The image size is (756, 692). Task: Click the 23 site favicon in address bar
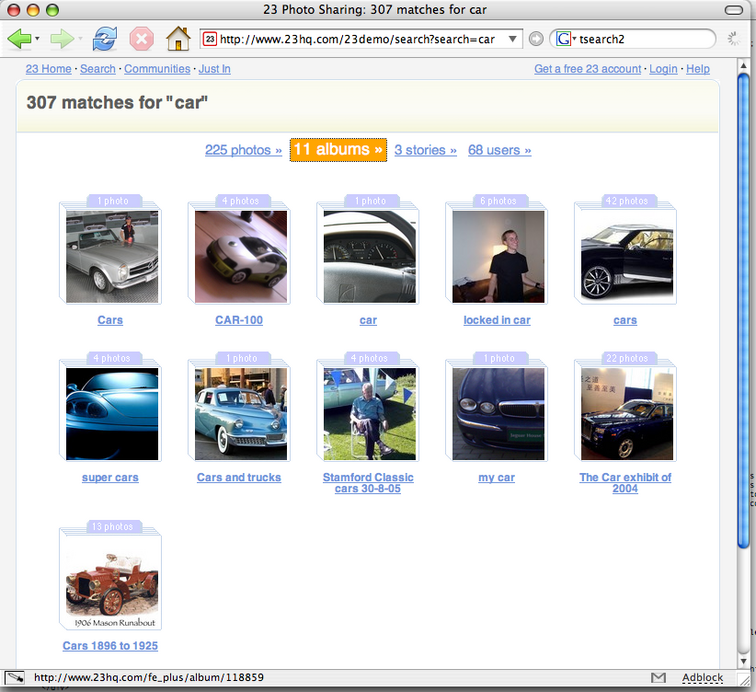point(210,39)
